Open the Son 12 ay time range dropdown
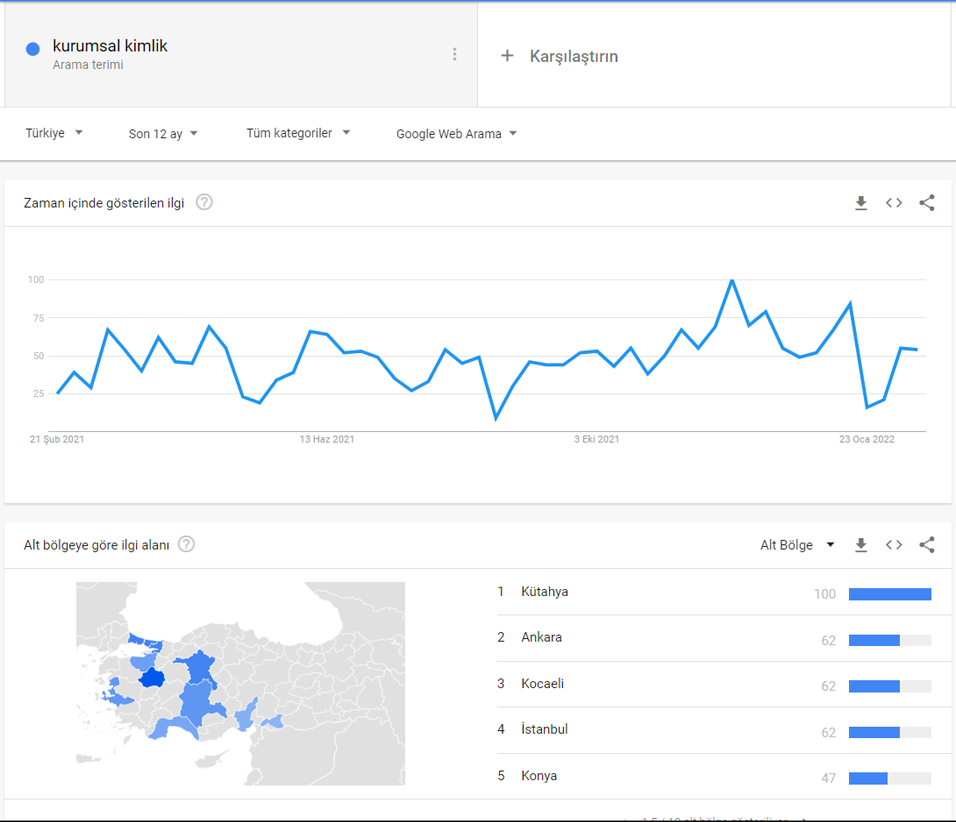Image resolution: width=956 pixels, height=822 pixels. [163, 134]
